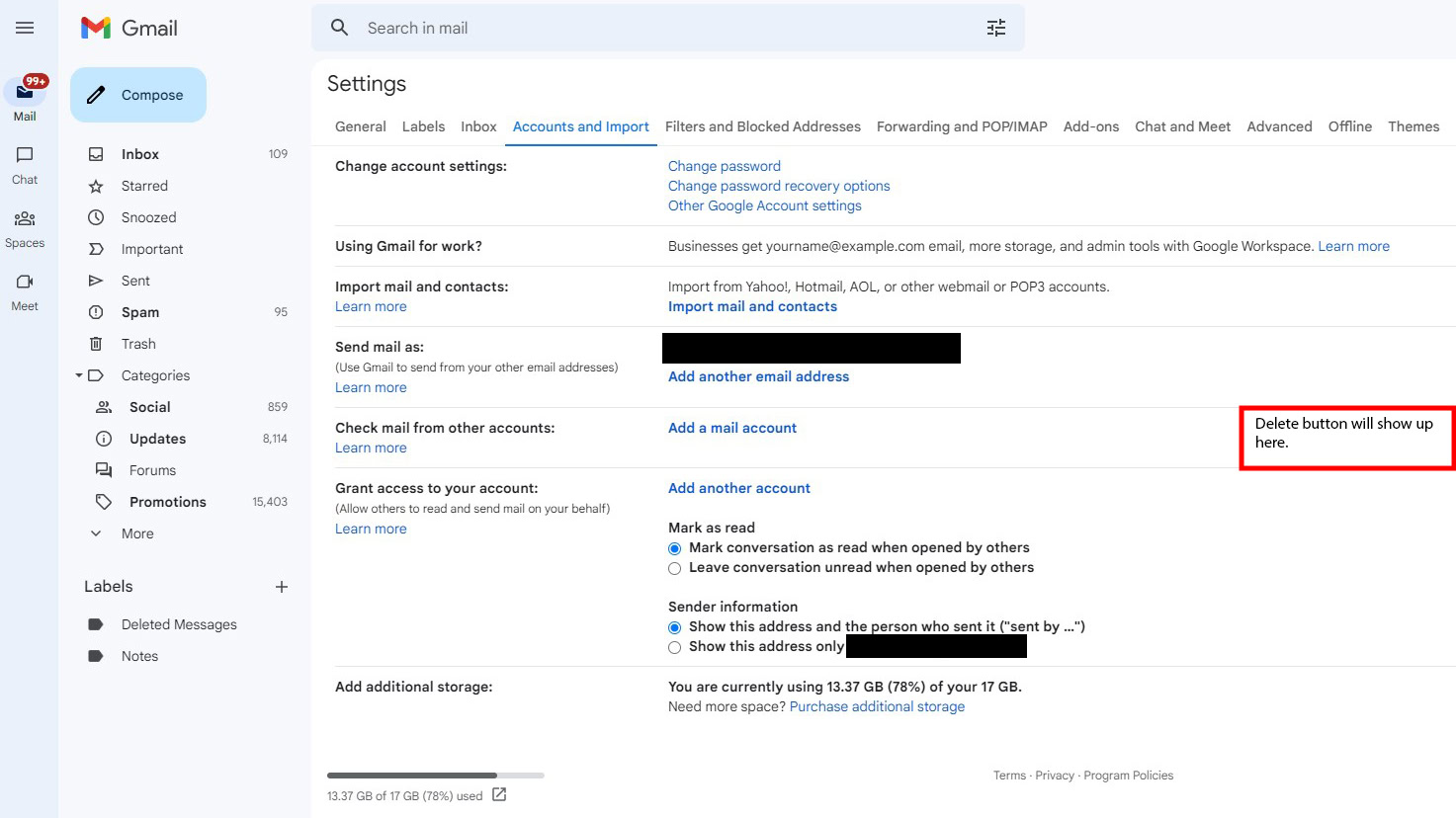Select Leave conversation unread when opened
The height and width of the screenshot is (818, 1456).
click(675, 568)
